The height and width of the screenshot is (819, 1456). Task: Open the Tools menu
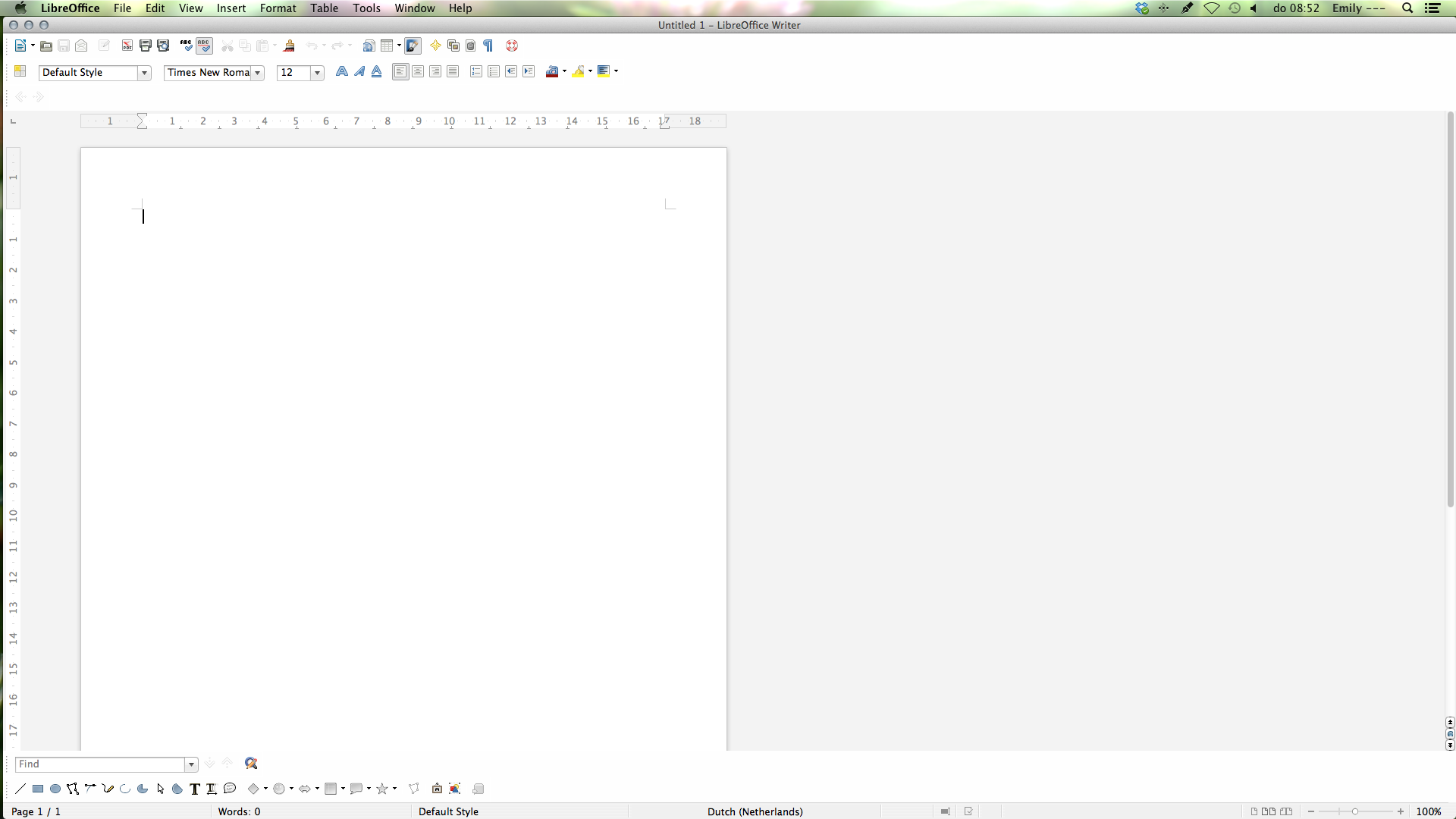pyautogui.click(x=366, y=8)
